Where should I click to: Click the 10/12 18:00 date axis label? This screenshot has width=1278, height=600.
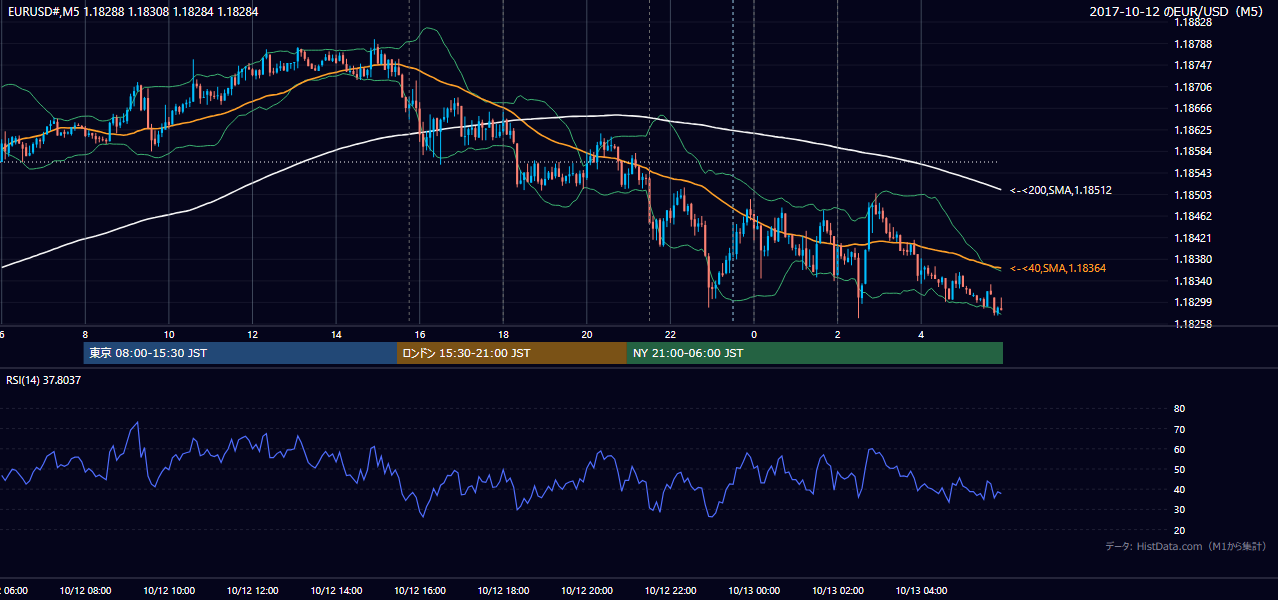point(503,590)
